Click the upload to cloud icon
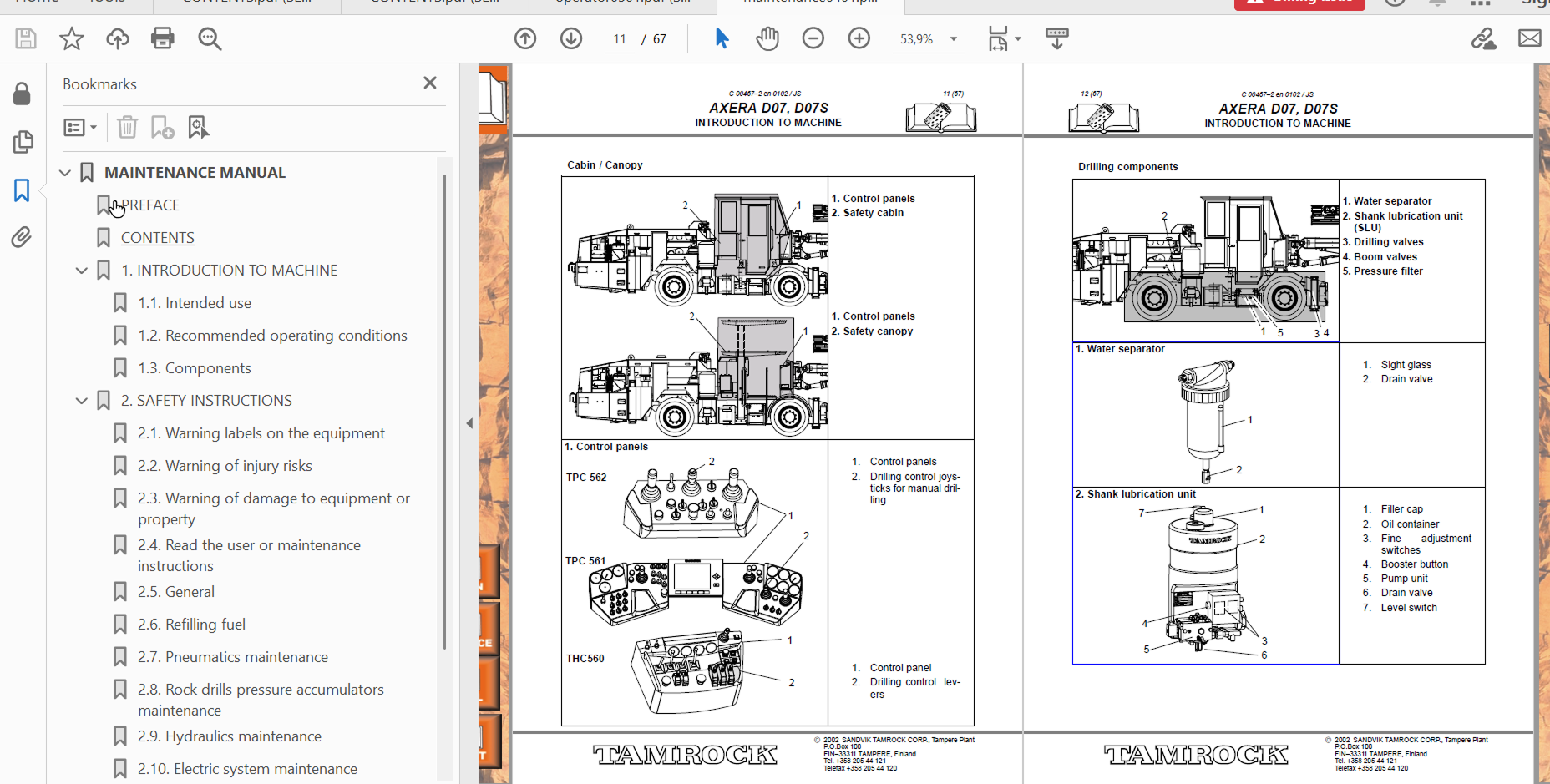Screen dimensions: 1550x784 pos(118,38)
